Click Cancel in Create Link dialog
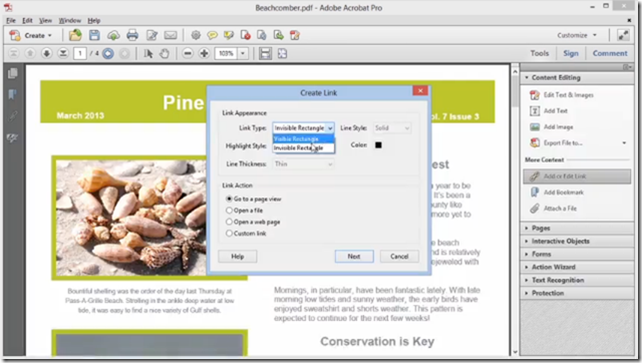This screenshot has height=363, width=642. click(x=399, y=257)
